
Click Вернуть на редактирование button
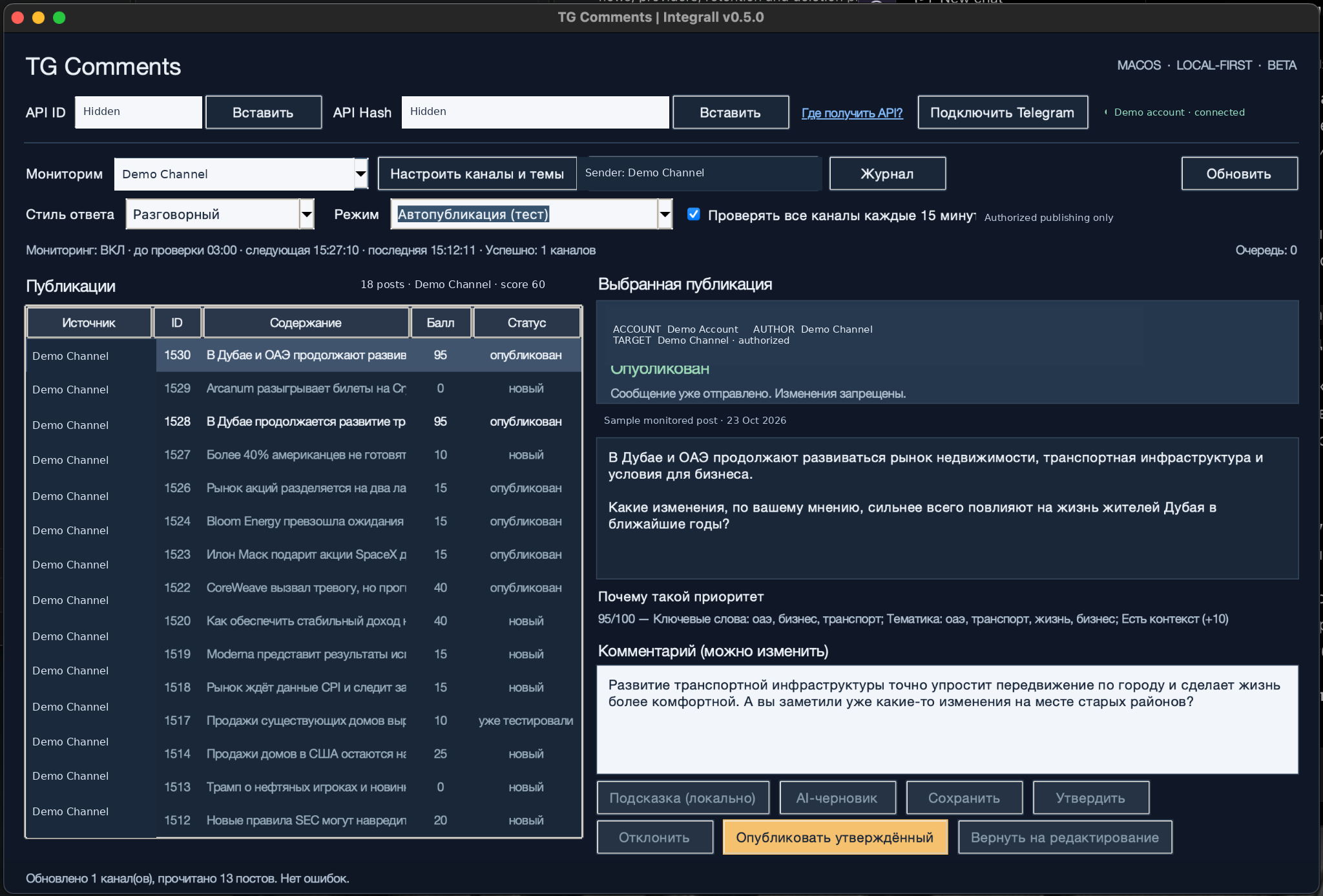(x=1065, y=837)
